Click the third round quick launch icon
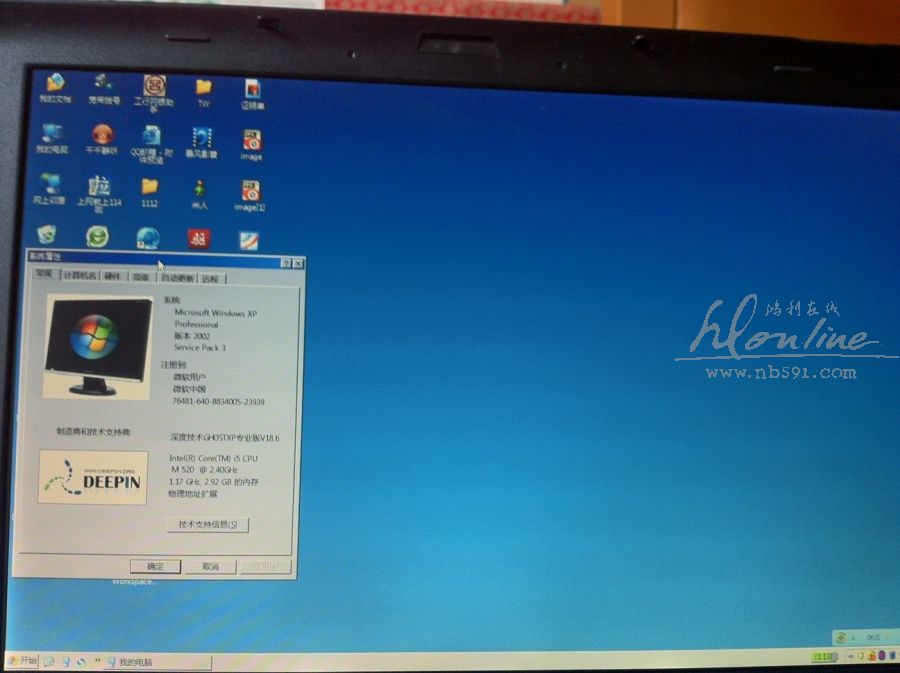The image size is (900, 673). coord(81,662)
